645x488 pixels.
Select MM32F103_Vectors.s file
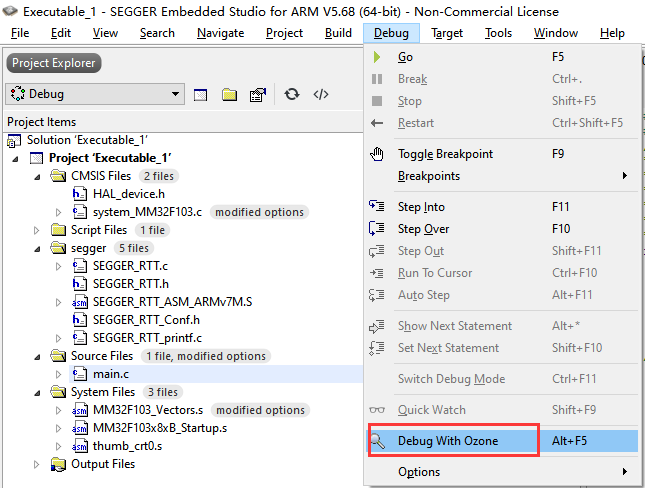point(148,410)
